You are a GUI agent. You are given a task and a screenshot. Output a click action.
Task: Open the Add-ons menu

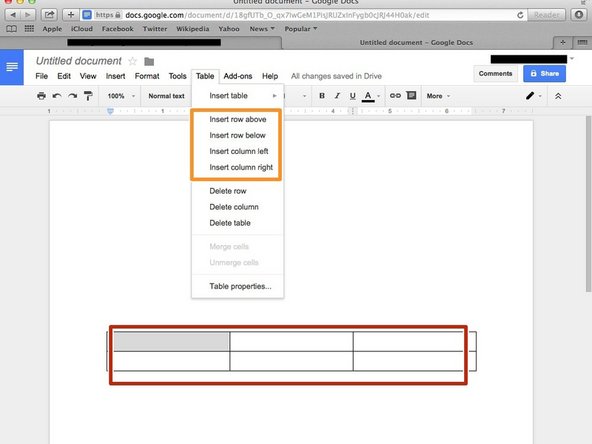coord(238,76)
